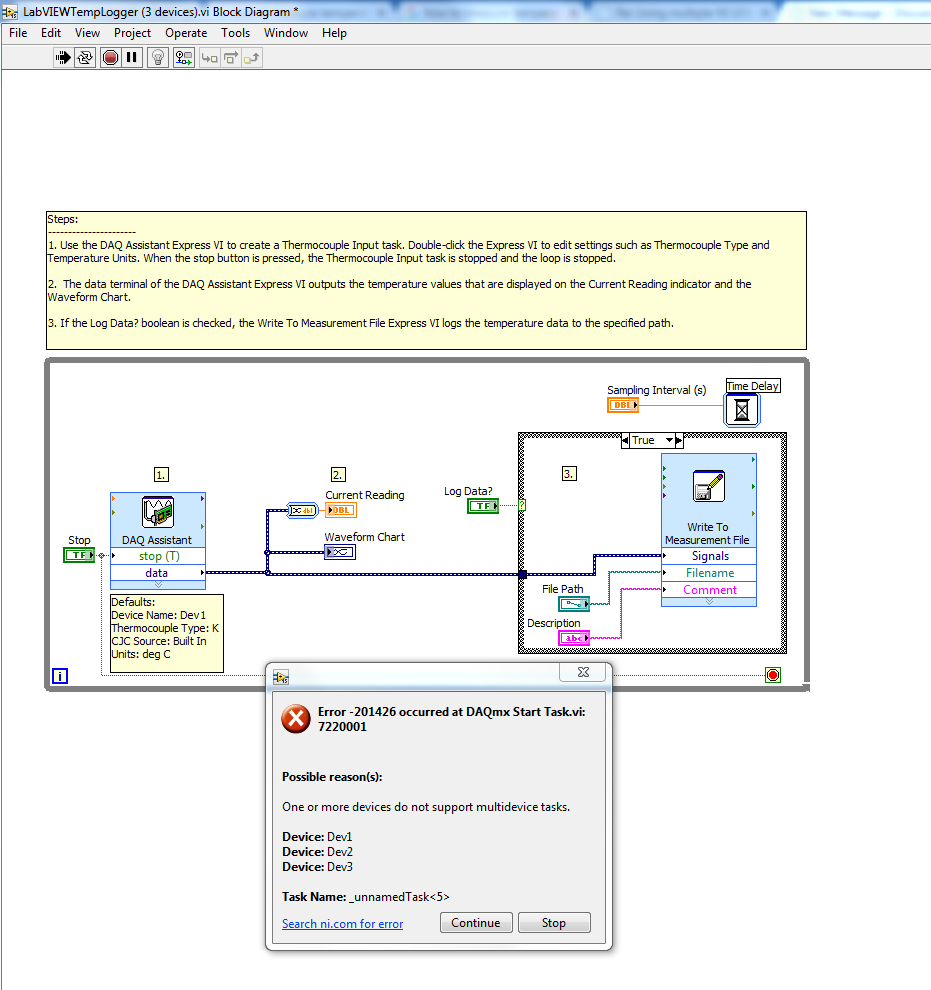Click the Retain Wire Values icon

click(184, 58)
